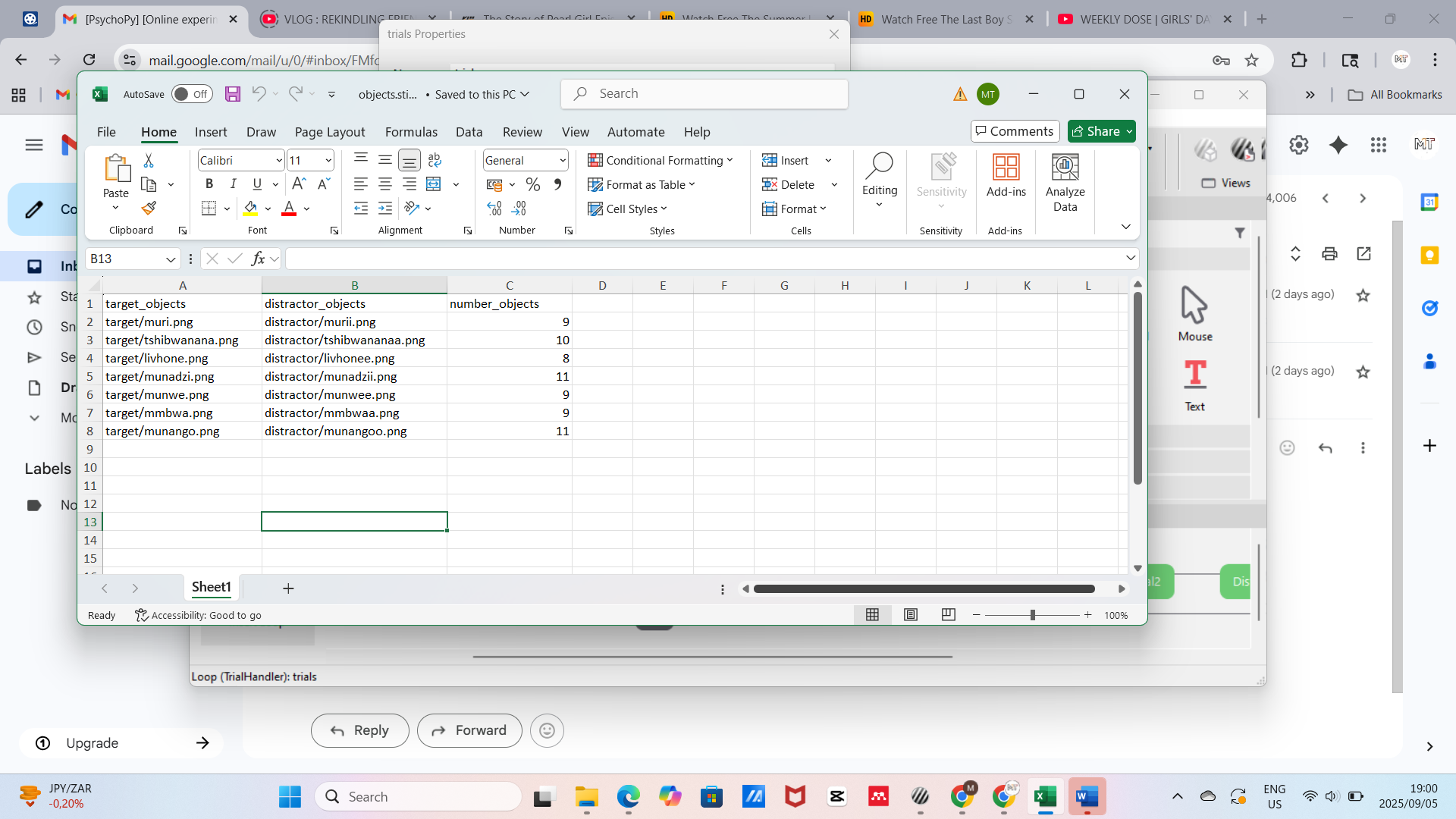This screenshot has height=819, width=1456.
Task: Switch to the Data ribbon tab
Action: (469, 132)
